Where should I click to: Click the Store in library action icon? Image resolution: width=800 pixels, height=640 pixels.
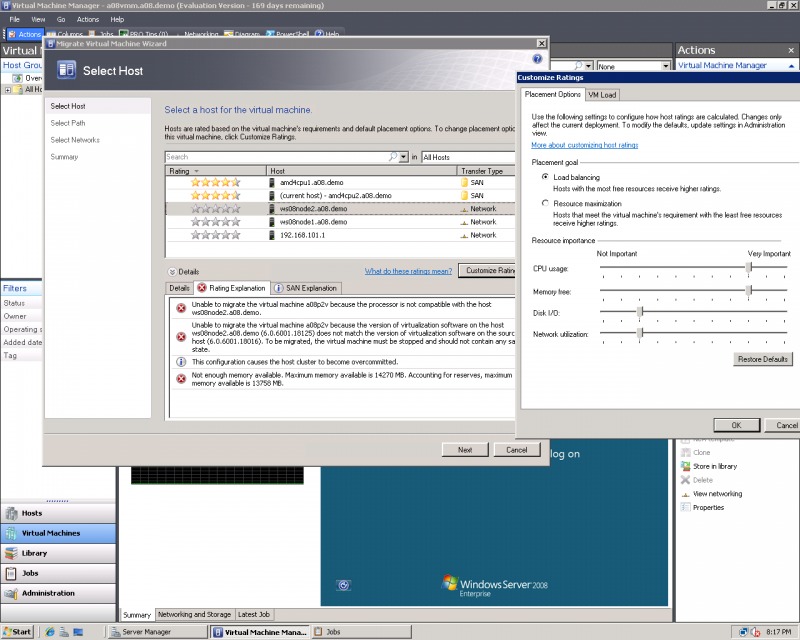pos(685,466)
